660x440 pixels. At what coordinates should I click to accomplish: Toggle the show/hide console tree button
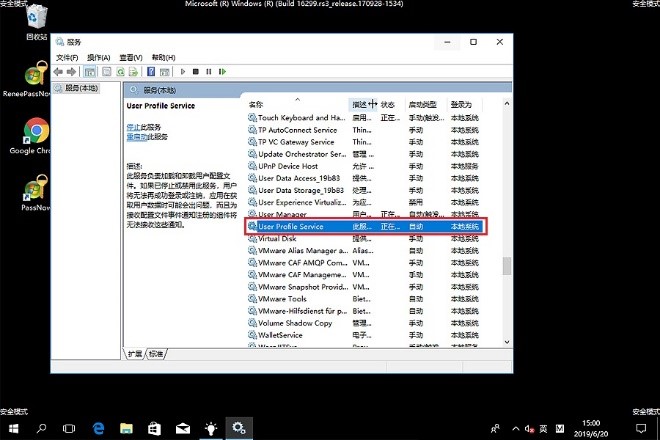(90, 72)
